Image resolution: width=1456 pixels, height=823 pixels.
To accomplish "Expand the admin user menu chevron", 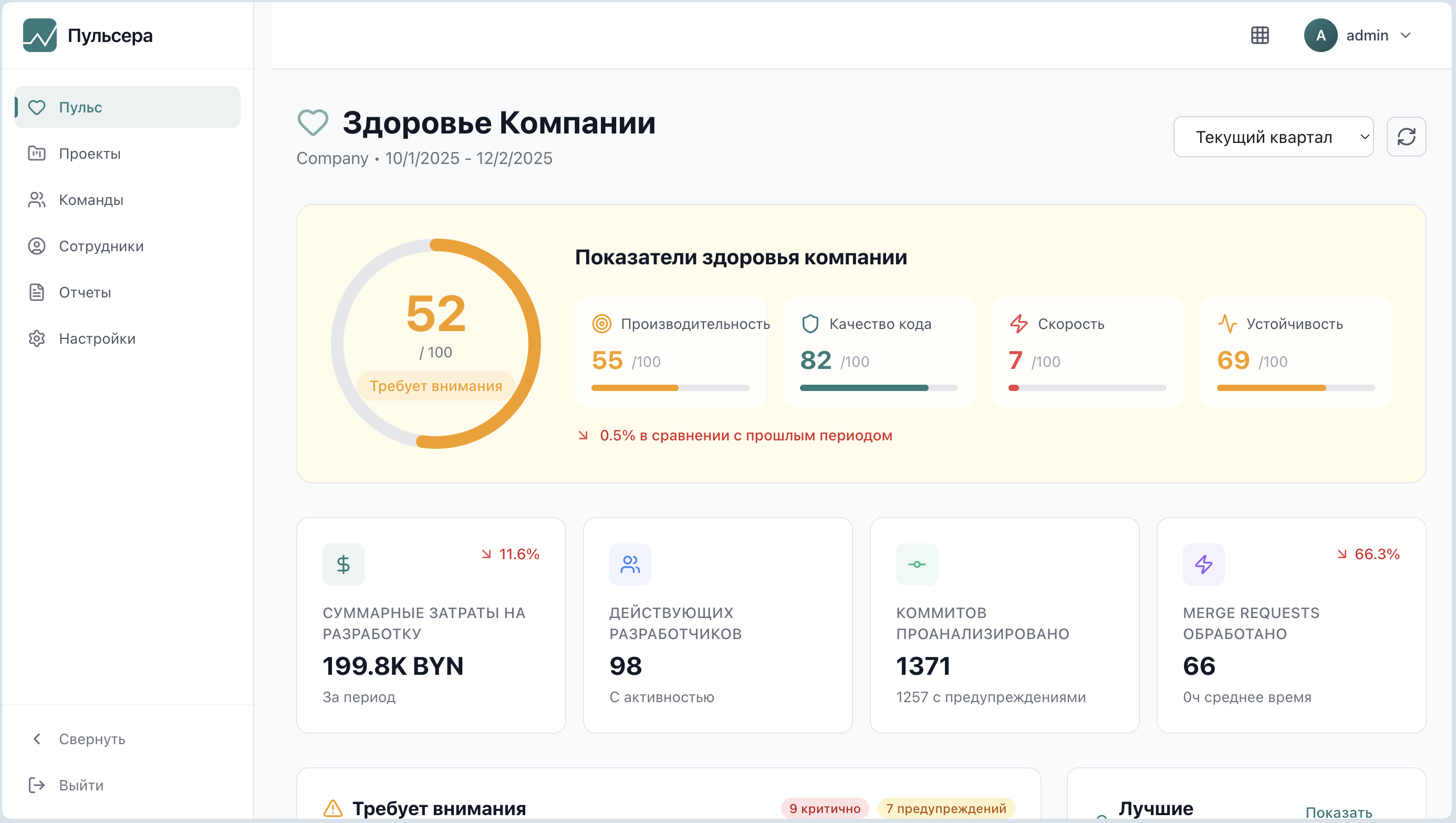I will [x=1406, y=35].
